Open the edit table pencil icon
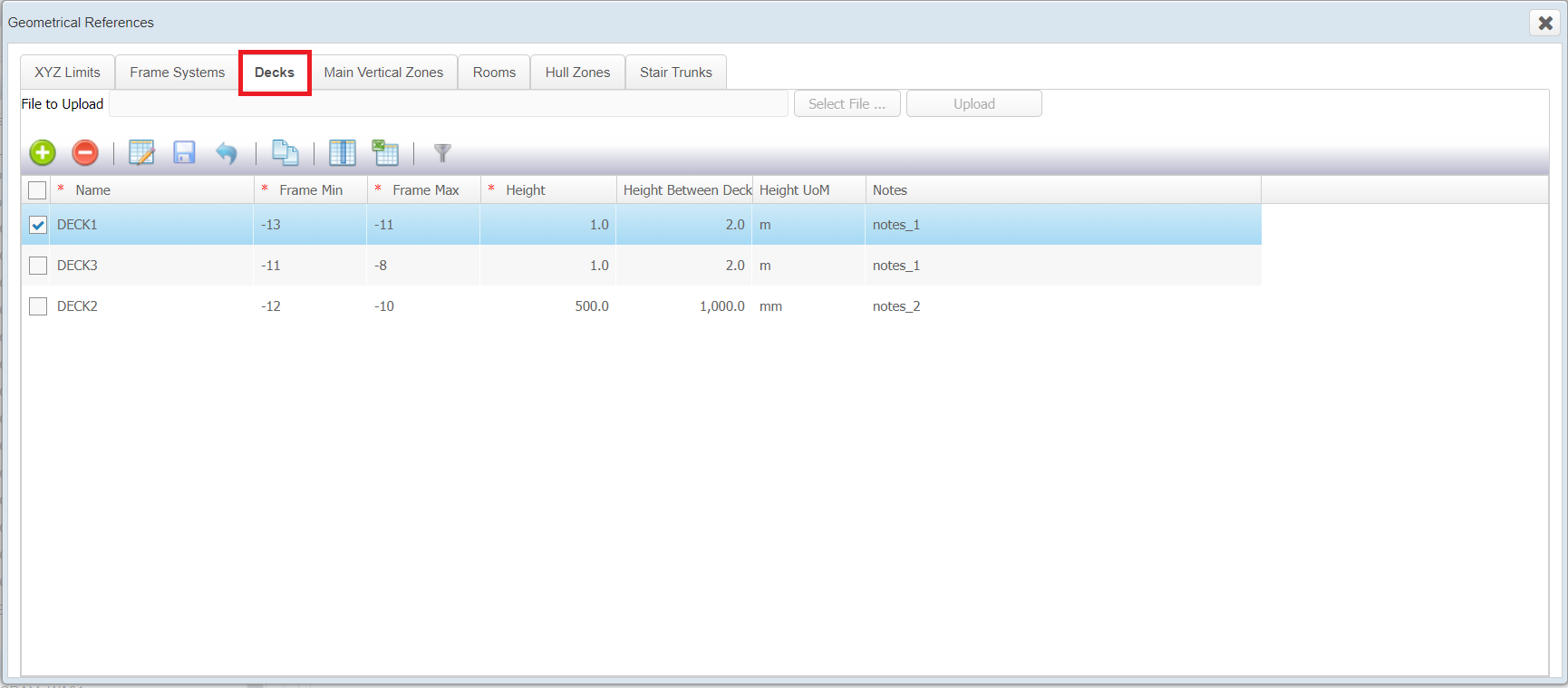The image size is (1568, 688). point(141,152)
